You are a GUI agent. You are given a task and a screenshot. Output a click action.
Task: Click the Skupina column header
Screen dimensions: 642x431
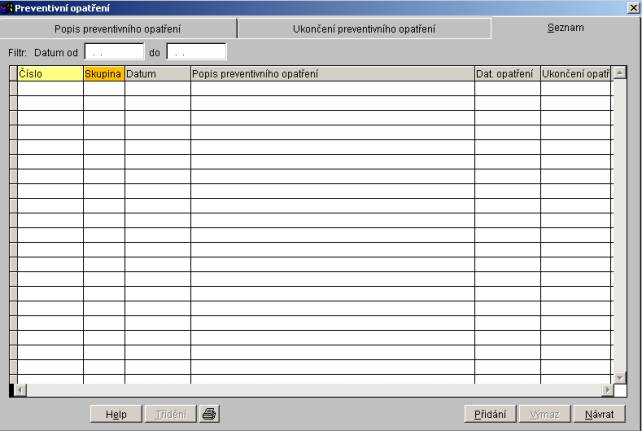click(104, 74)
